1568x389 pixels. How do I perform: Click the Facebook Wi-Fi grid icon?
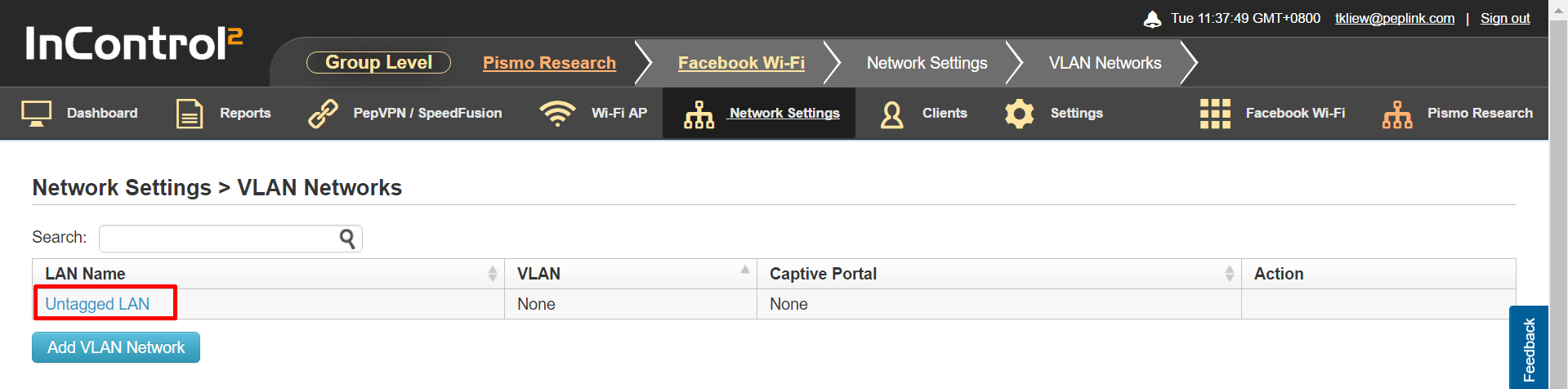tap(1215, 114)
